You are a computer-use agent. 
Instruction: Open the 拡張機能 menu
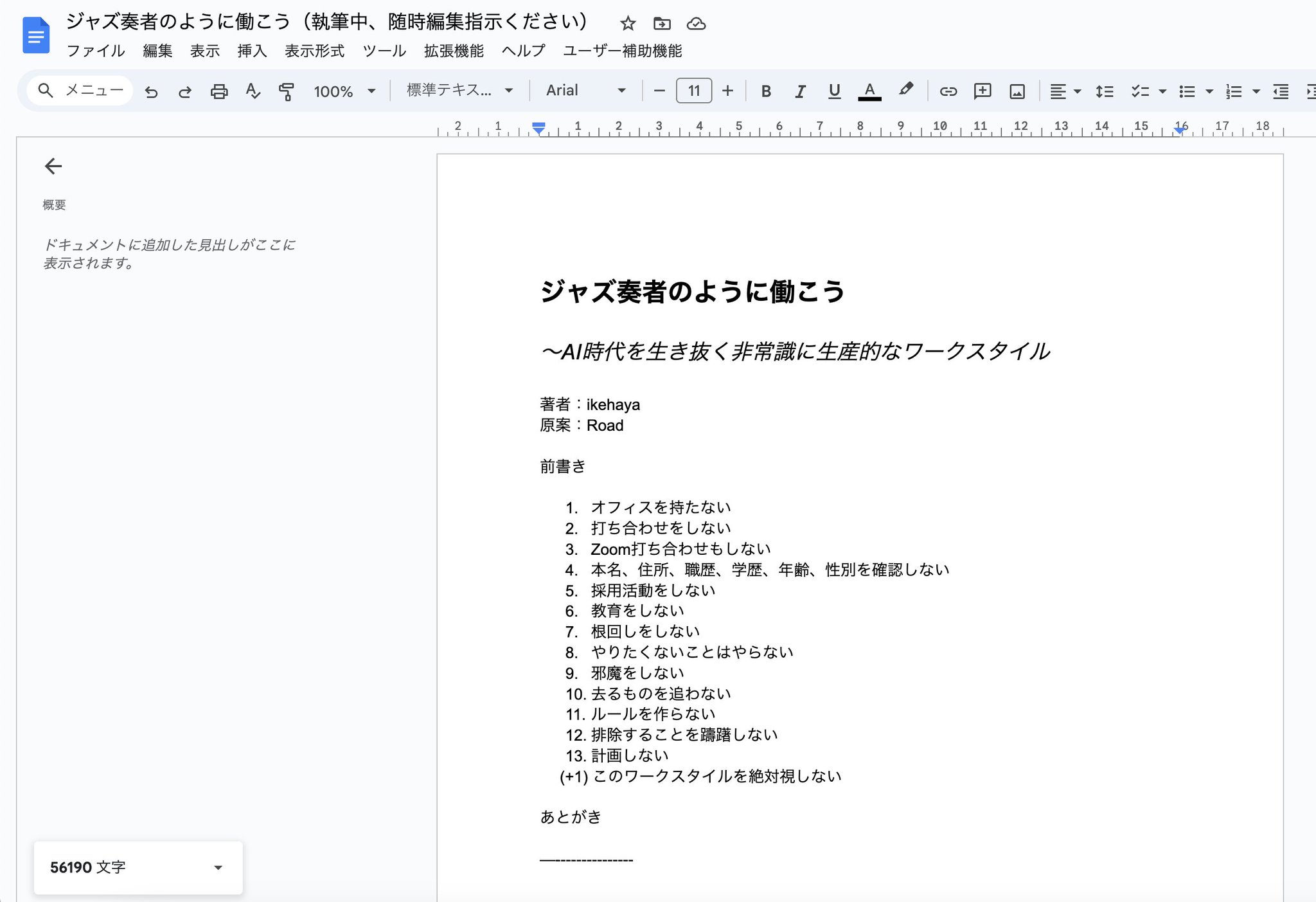[454, 51]
